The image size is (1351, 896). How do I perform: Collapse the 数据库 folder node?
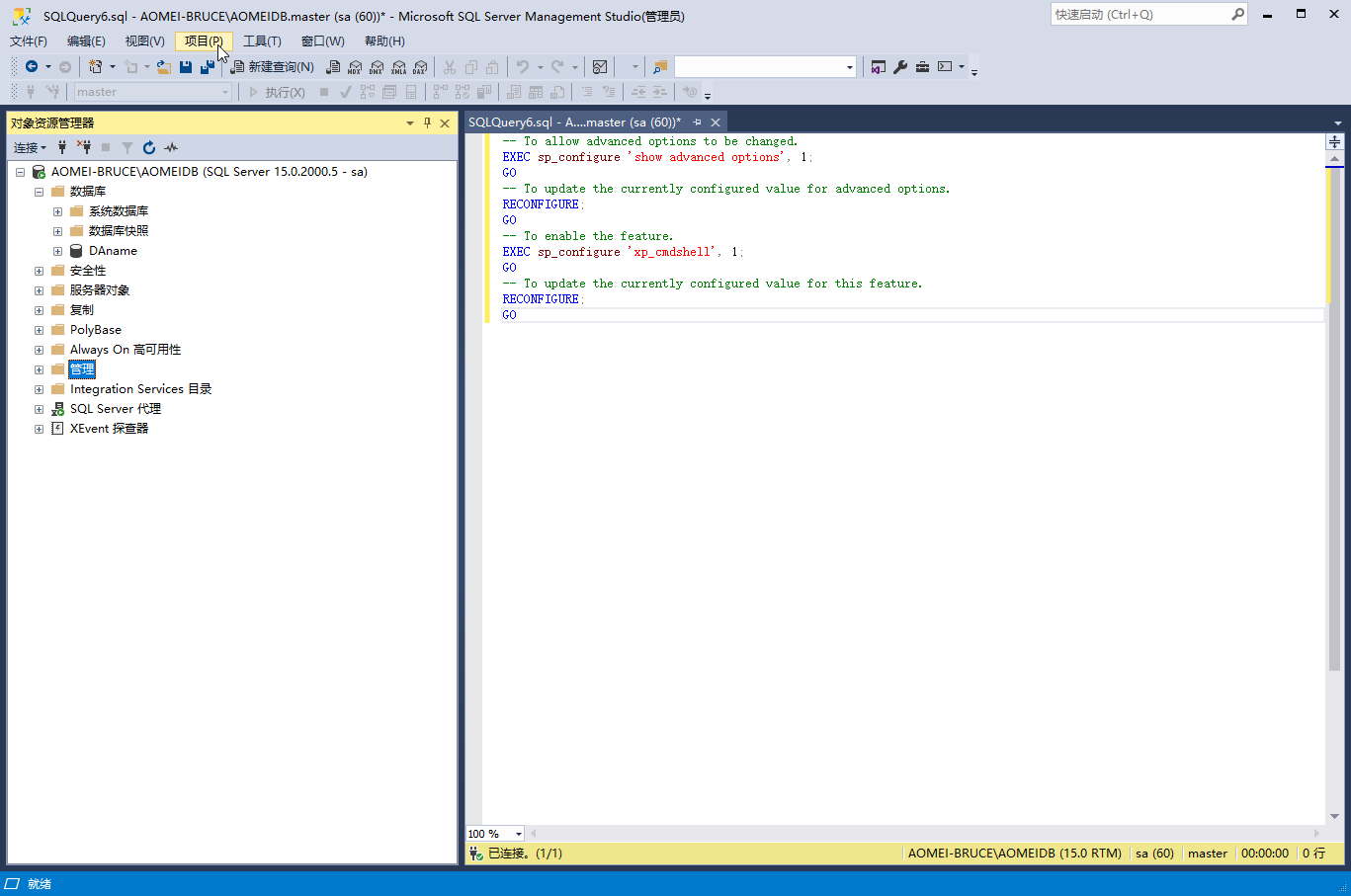point(39,192)
